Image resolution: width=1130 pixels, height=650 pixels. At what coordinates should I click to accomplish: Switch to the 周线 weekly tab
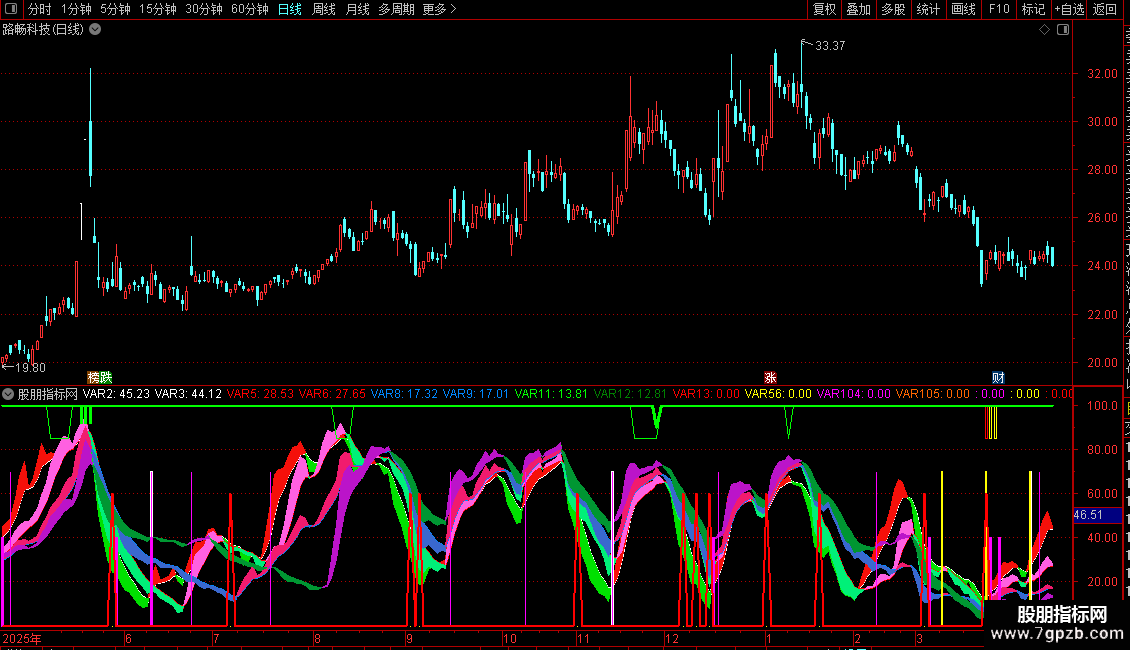324,9
